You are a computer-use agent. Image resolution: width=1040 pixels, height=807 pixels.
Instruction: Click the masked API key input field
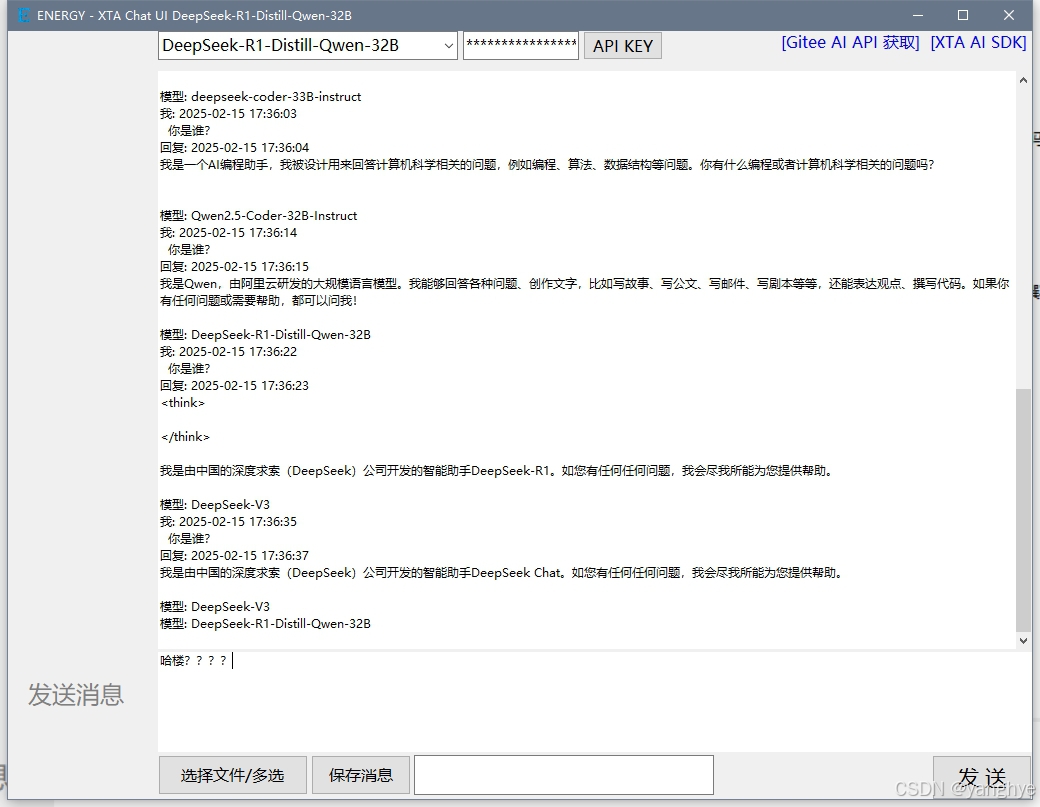[521, 46]
